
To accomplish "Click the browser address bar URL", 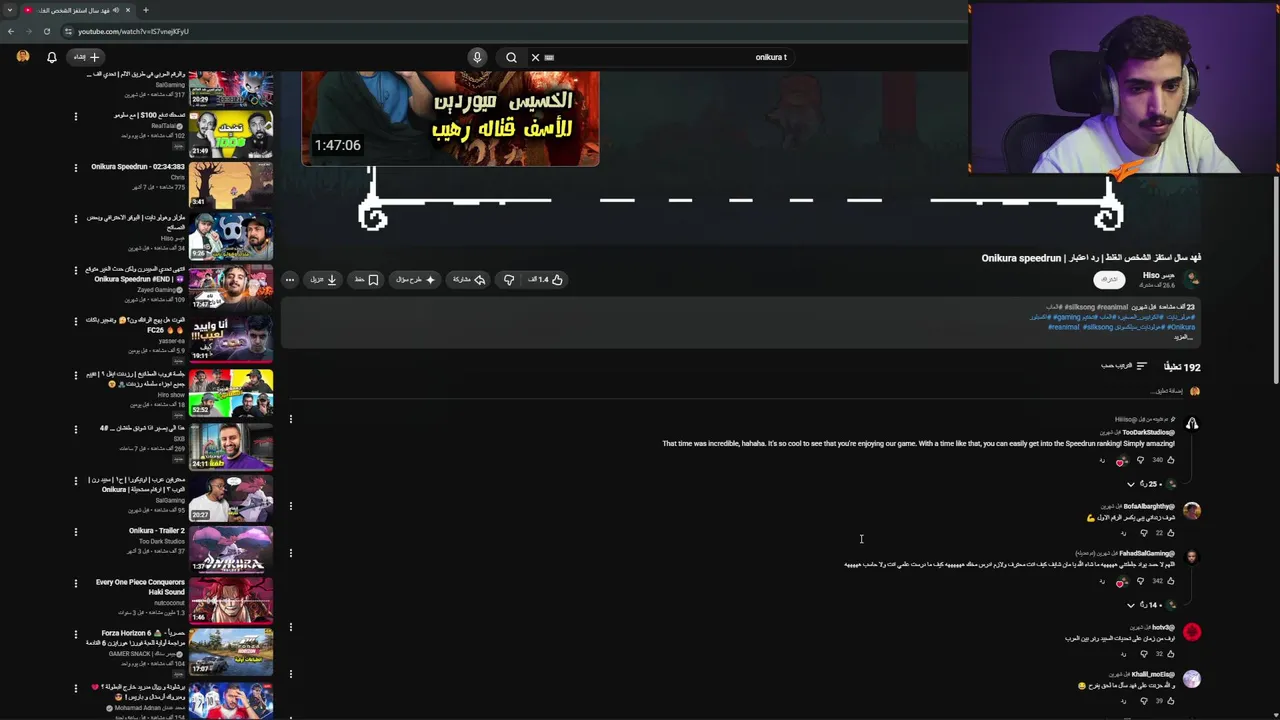I will coord(133,31).
